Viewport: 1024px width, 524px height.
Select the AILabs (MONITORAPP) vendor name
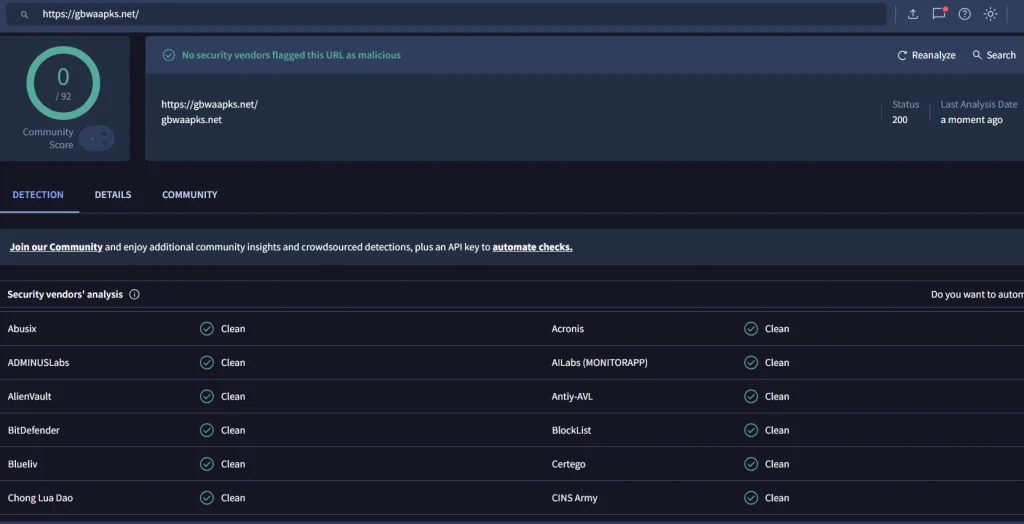[x=600, y=363]
